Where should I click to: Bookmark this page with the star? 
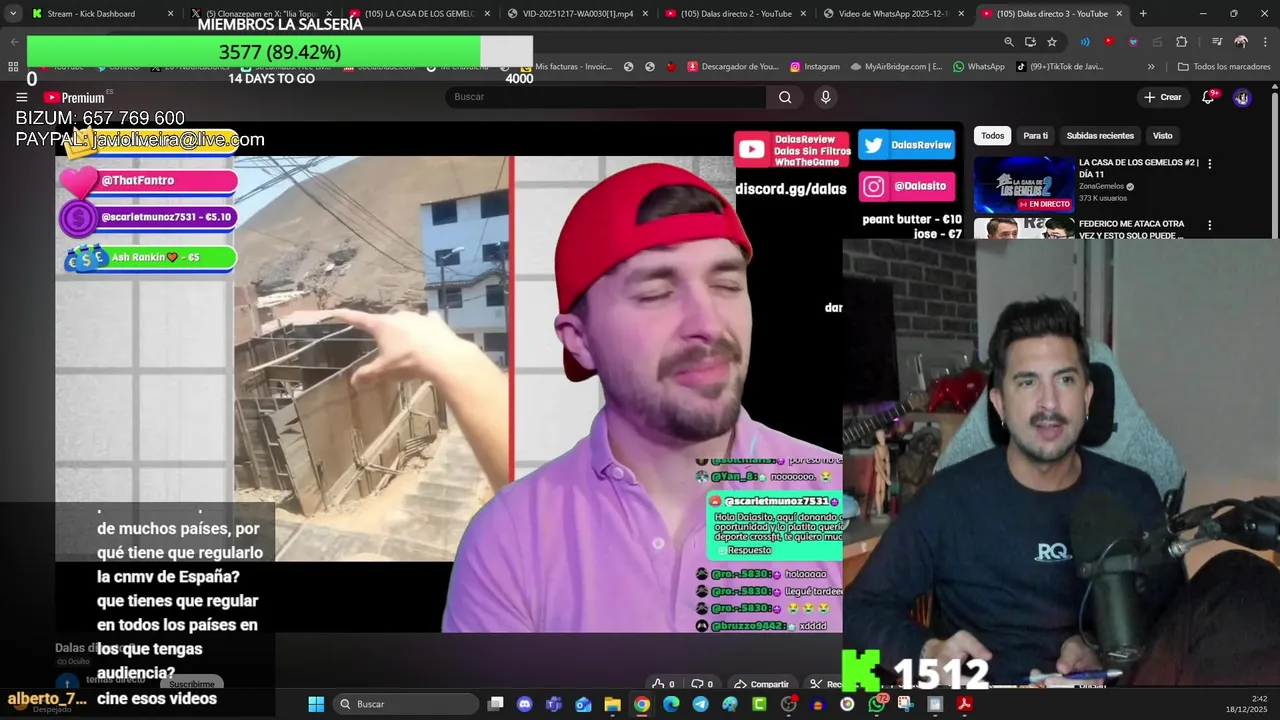[x=1052, y=42]
